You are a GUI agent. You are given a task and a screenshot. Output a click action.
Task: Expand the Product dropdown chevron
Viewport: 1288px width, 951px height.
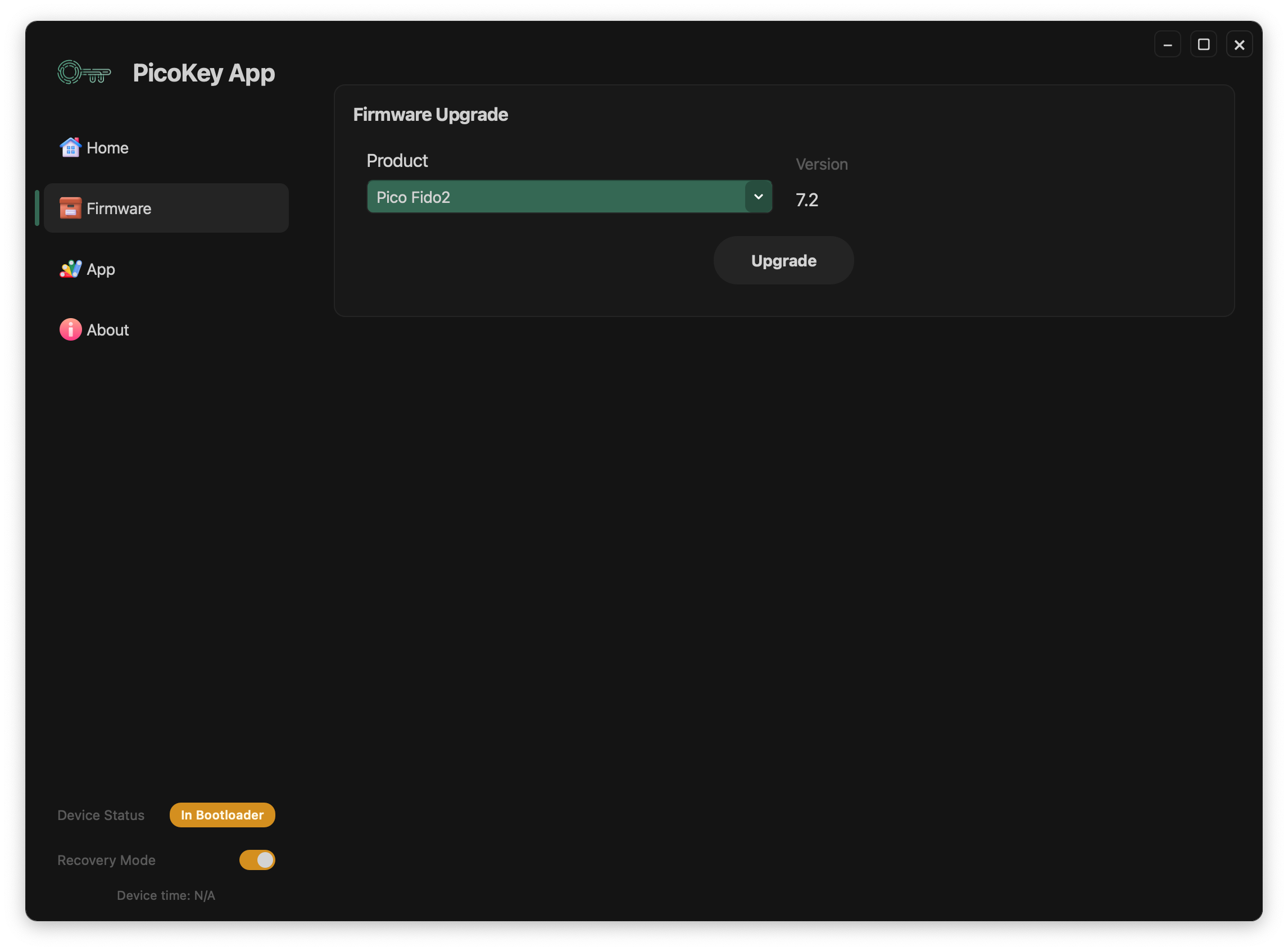coord(758,197)
